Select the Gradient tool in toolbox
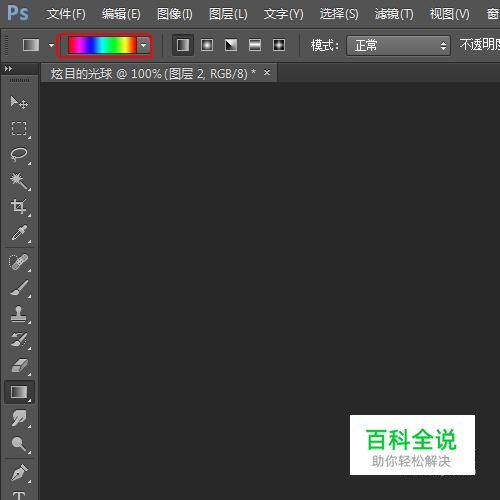500x500 pixels. (x=19, y=392)
